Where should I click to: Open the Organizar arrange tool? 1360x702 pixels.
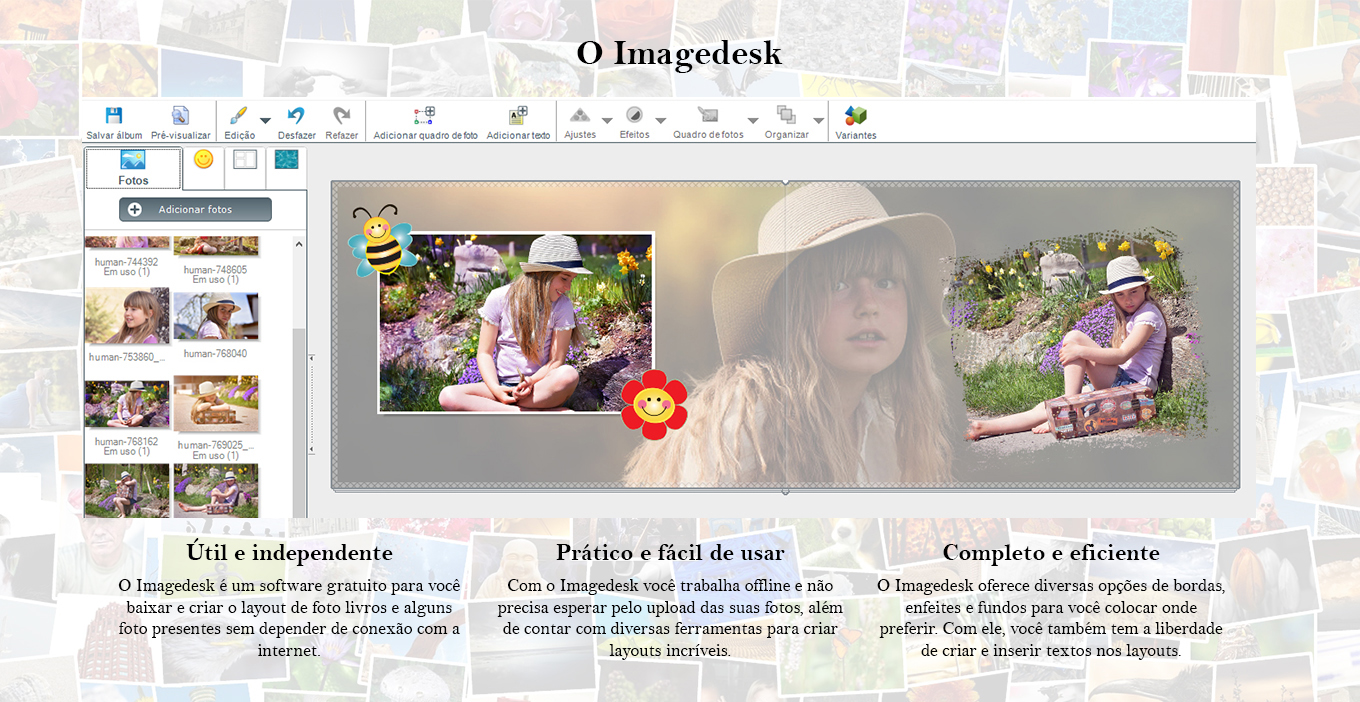[x=786, y=123]
